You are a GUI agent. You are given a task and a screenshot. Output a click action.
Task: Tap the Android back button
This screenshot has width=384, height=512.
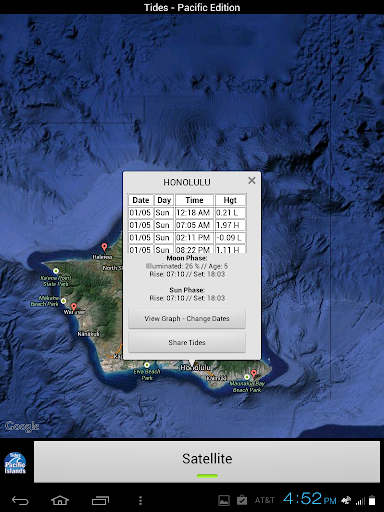(20, 500)
